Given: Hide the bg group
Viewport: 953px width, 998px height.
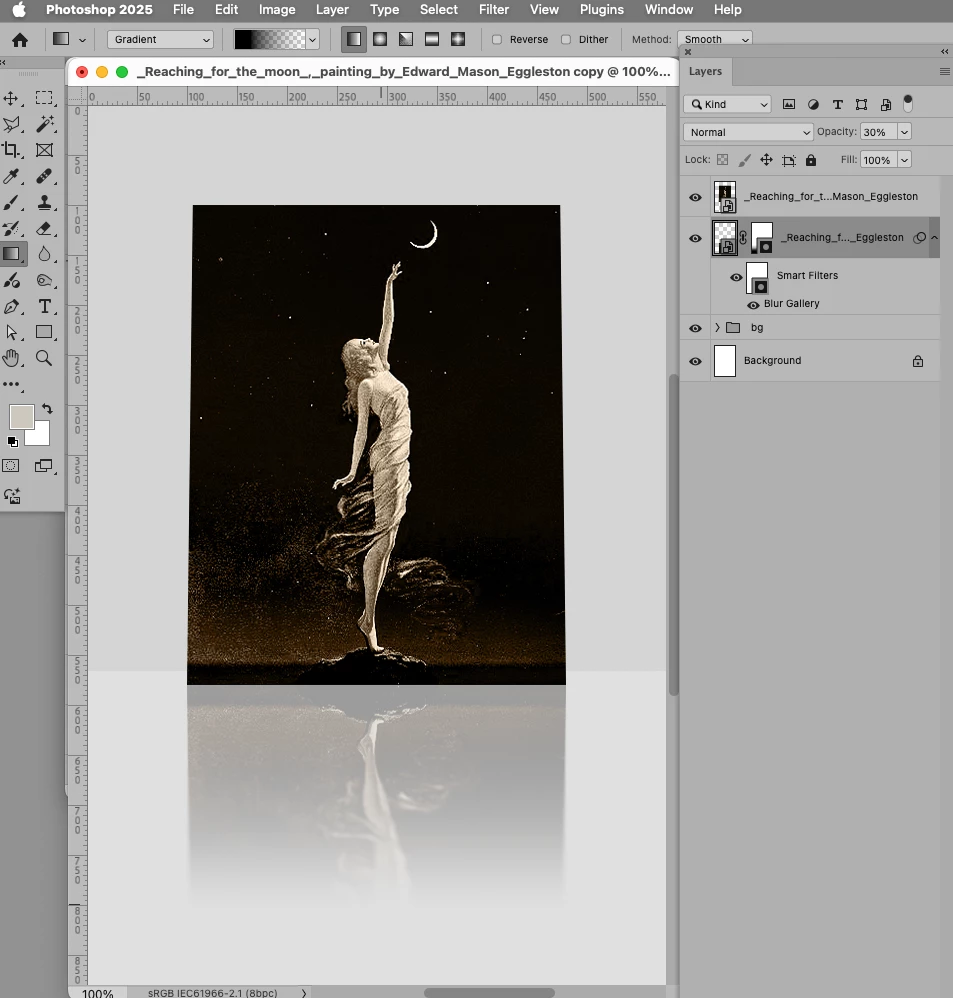Looking at the screenshot, I should [x=695, y=328].
